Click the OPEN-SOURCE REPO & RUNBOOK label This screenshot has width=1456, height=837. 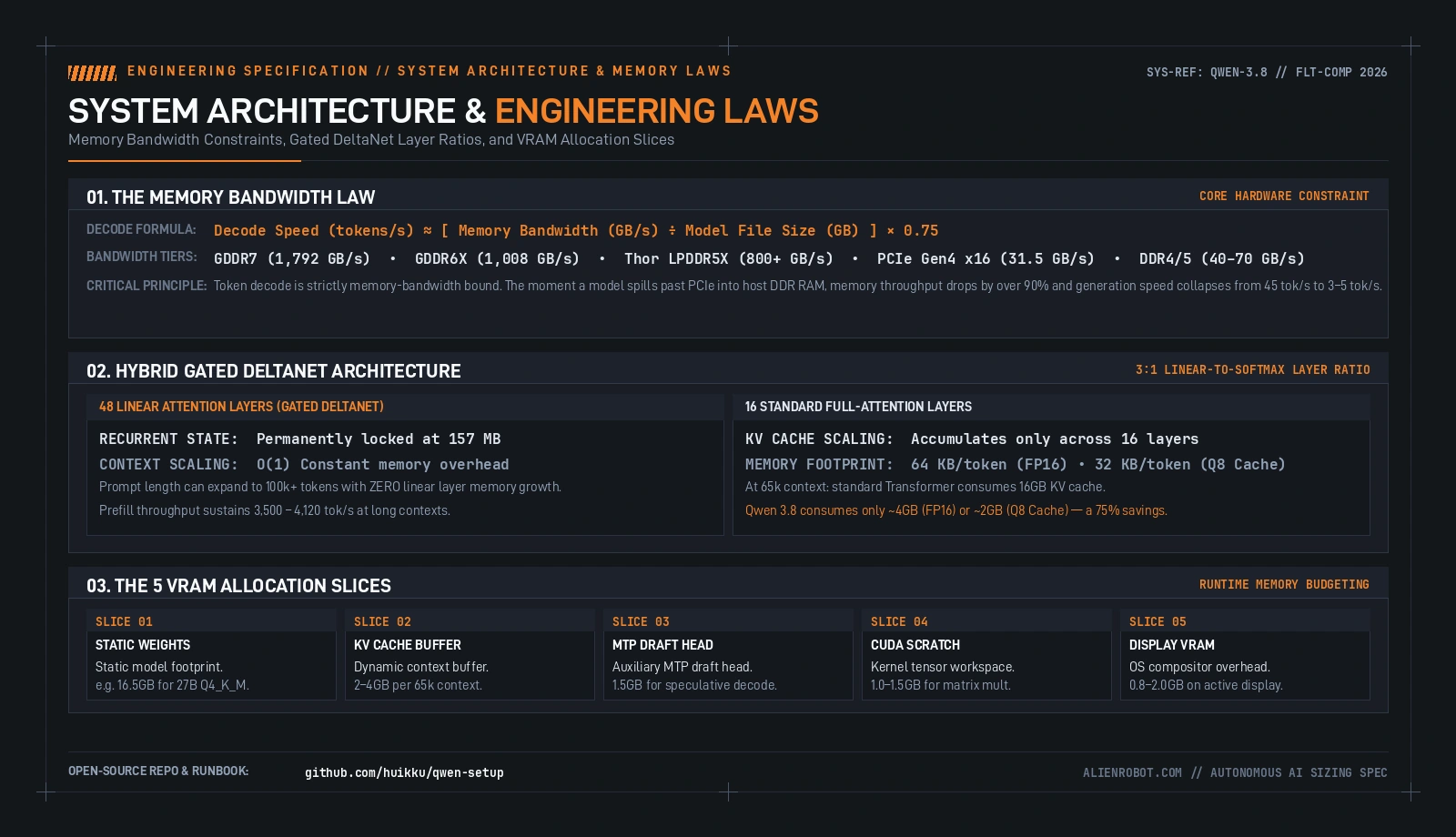click(x=158, y=771)
